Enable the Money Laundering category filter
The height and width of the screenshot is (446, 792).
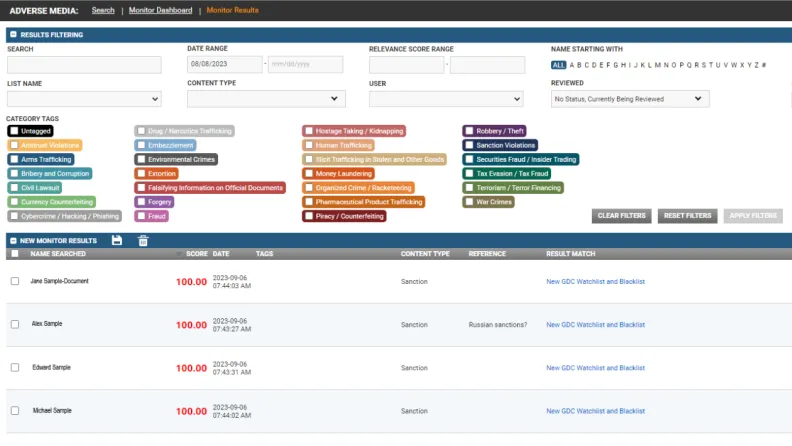[x=310, y=173]
